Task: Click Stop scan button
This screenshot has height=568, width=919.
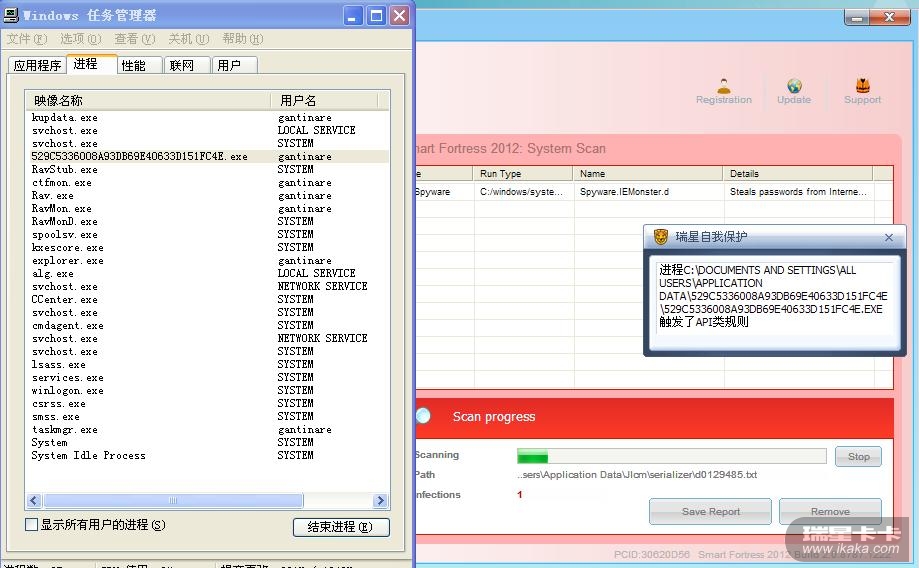Action: tap(858, 457)
